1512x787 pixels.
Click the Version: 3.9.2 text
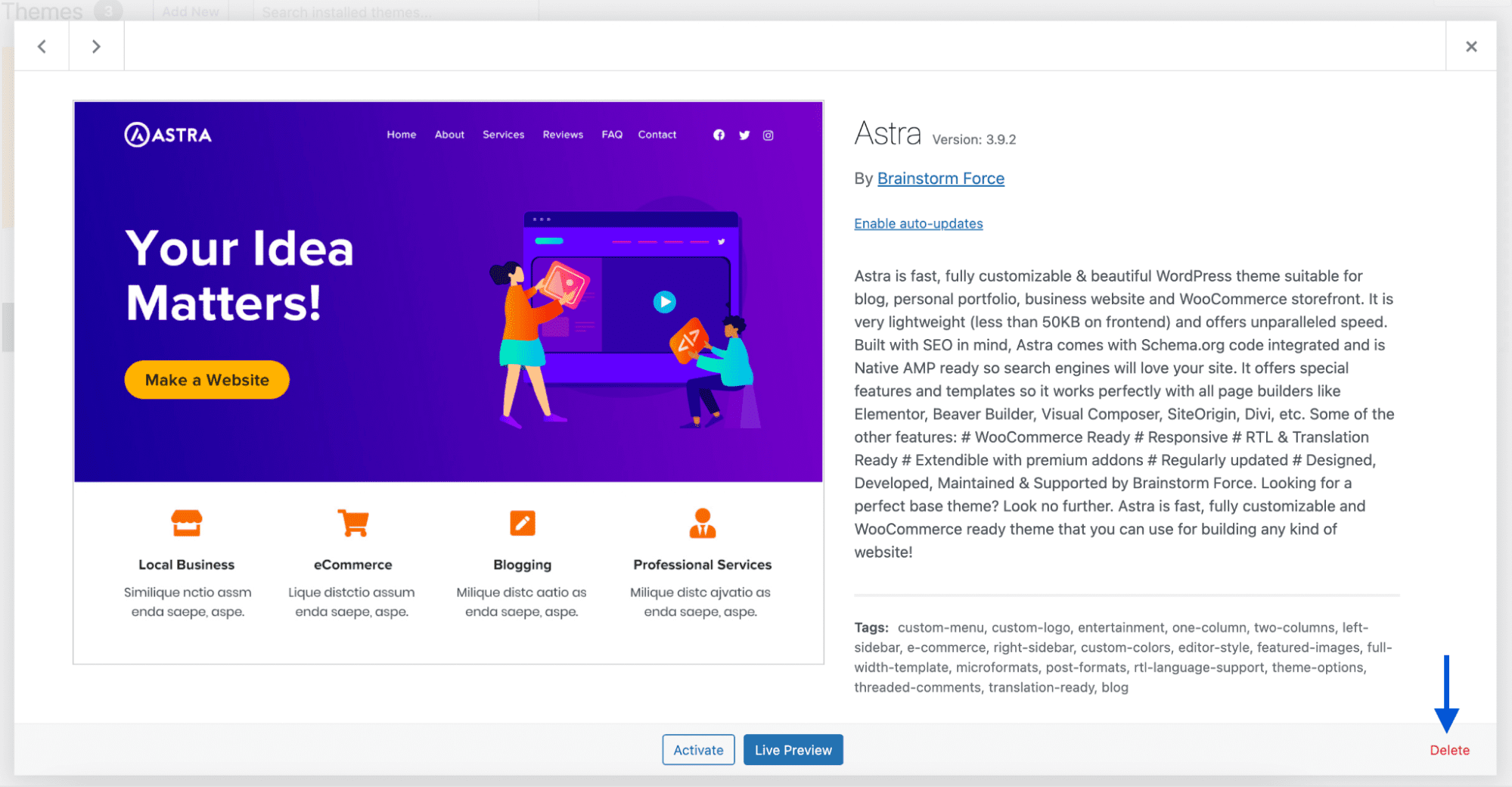pyautogui.click(x=974, y=139)
